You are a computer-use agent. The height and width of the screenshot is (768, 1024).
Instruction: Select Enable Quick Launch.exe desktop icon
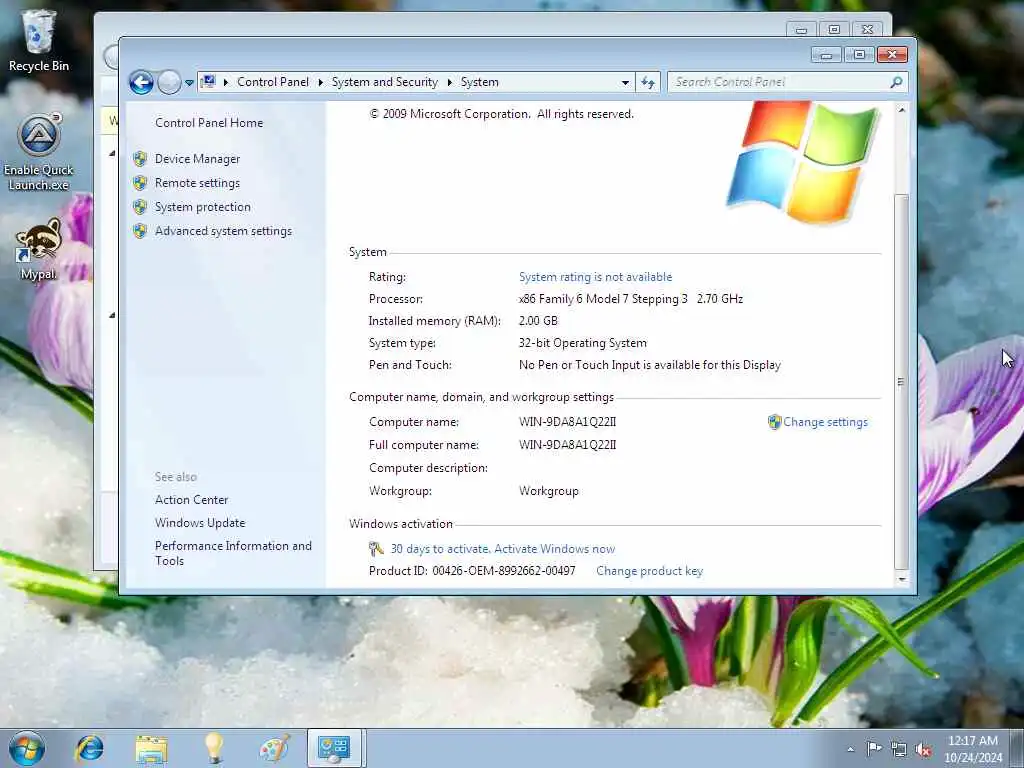click(39, 152)
